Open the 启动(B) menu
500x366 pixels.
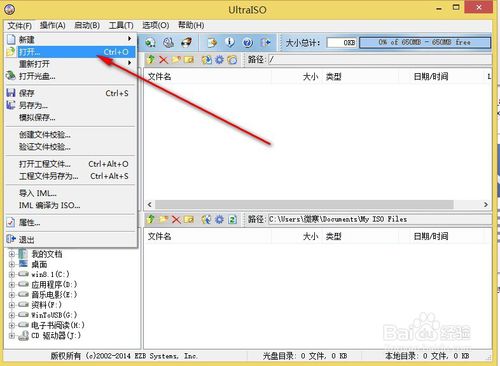[x=87, y=25]
